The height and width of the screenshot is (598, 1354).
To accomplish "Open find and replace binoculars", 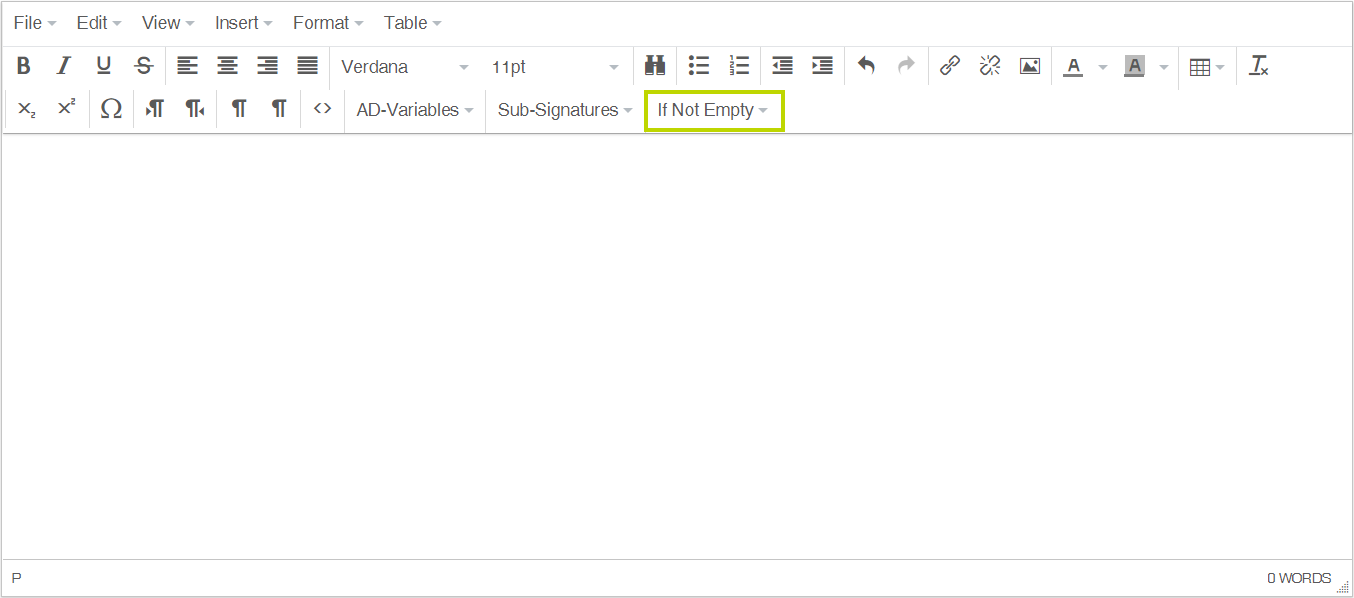I will click(655, 66).
